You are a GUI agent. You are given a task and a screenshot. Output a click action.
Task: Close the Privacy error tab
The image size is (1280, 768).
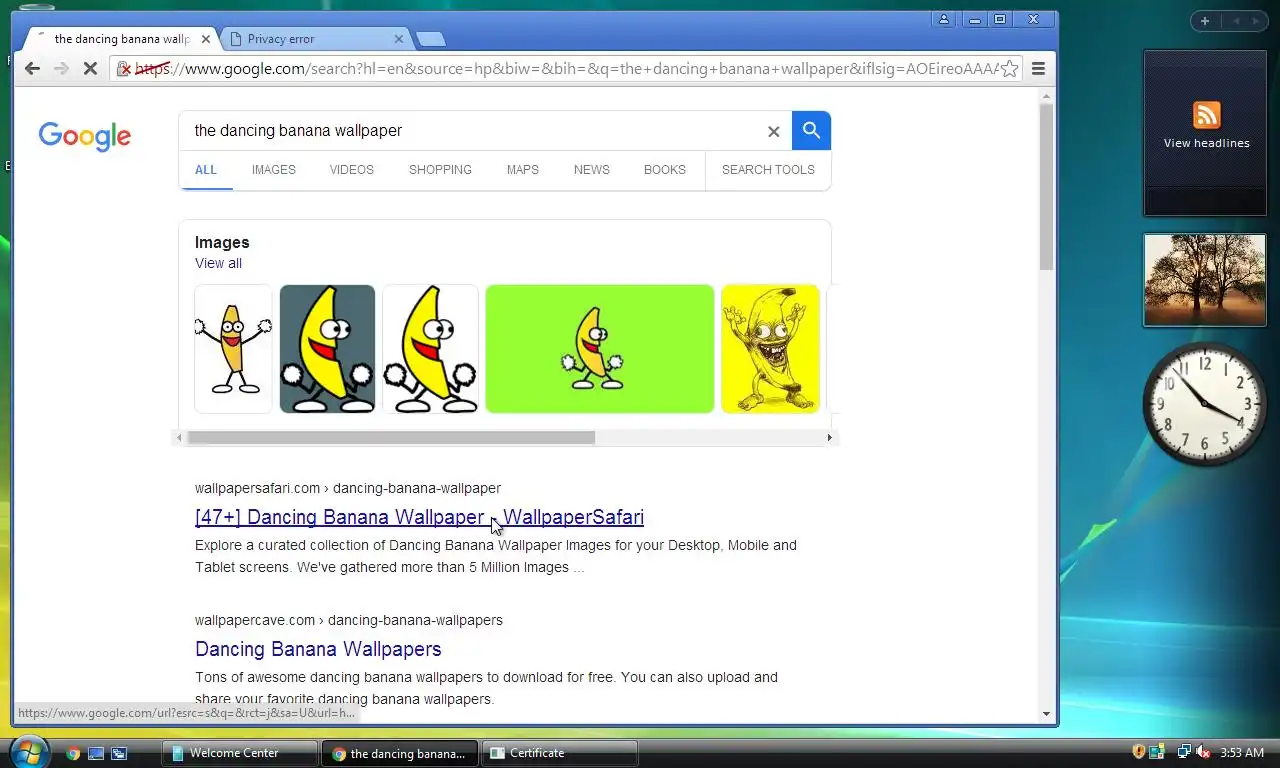tap(399, 39)
